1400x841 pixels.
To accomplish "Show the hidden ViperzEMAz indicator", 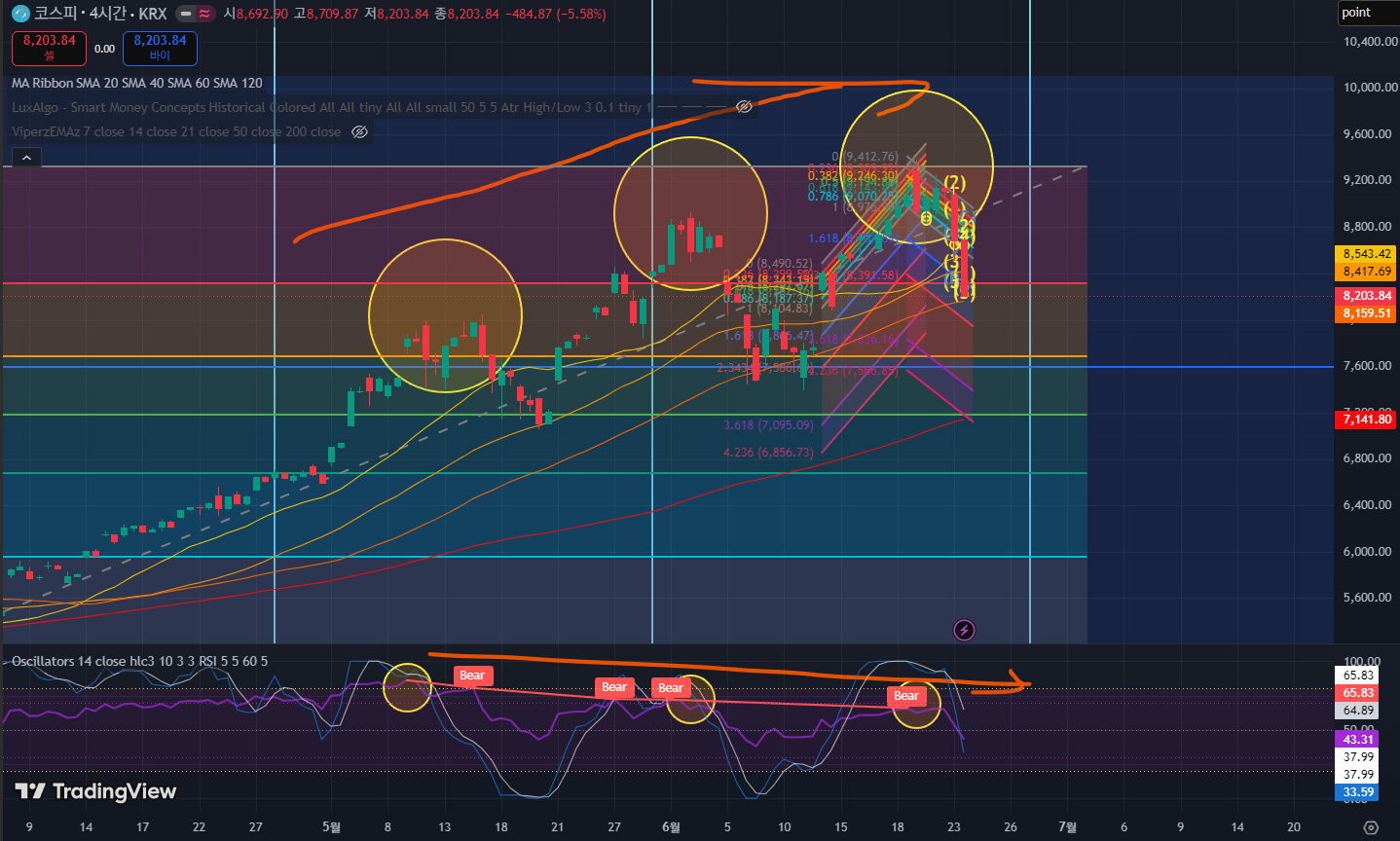I will pos(359,131).
